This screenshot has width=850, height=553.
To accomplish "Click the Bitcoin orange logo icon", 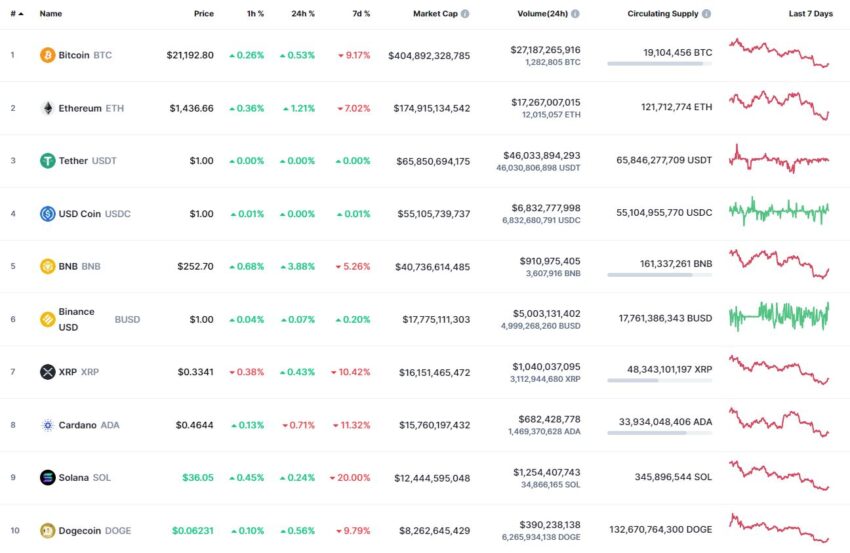I will [x=48, y=55].
